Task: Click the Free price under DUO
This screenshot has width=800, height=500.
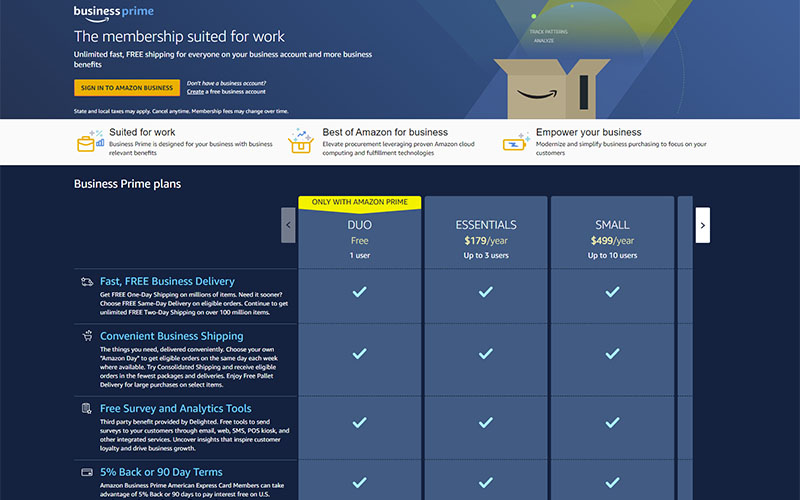Action: (360, 241)
